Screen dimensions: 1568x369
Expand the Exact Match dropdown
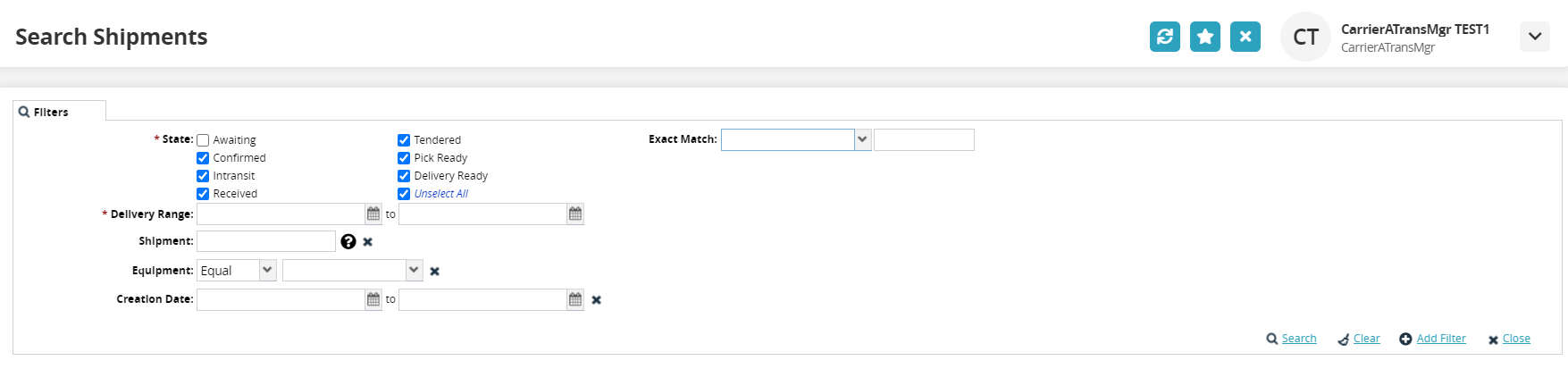point(862,139)
